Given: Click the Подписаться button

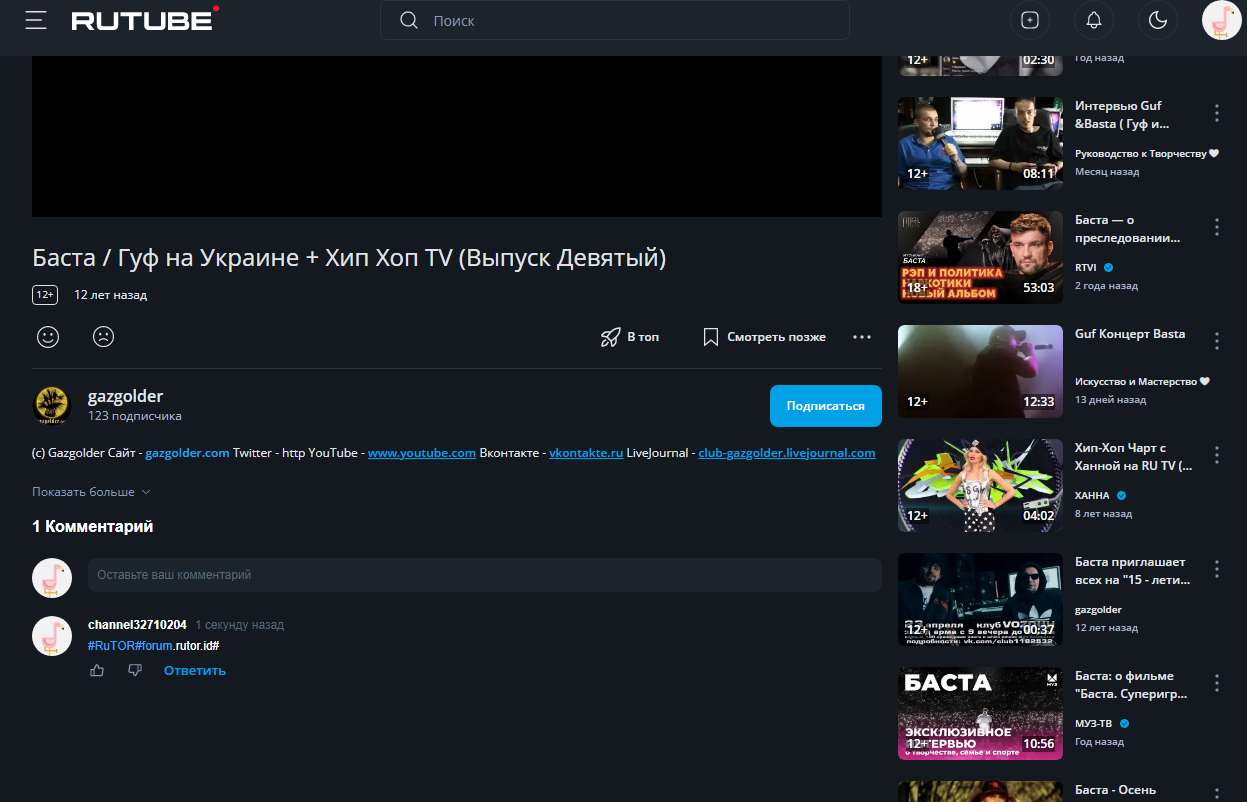Looking at the screenshot, I should [x=826, y=406].
